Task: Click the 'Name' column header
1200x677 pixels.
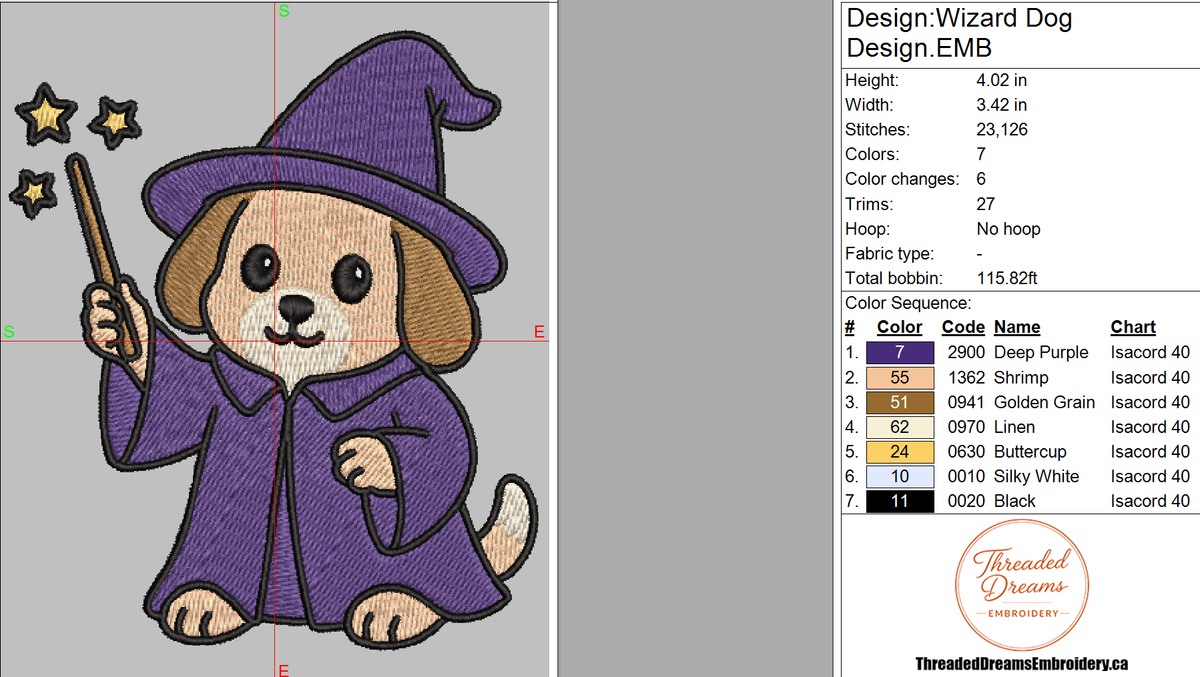Action: click(1017, 327)
